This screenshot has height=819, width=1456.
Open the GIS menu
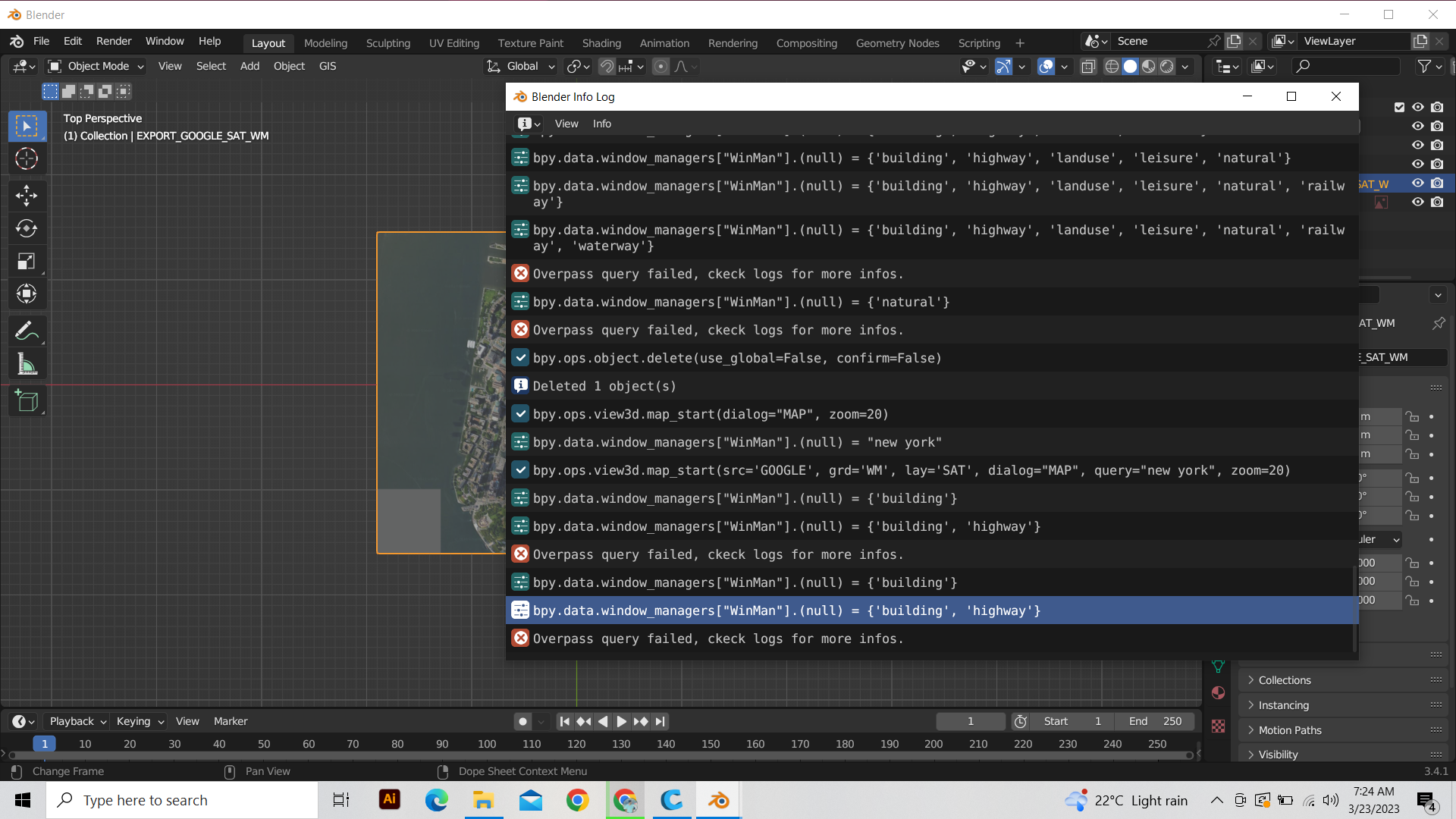point(328,67)
